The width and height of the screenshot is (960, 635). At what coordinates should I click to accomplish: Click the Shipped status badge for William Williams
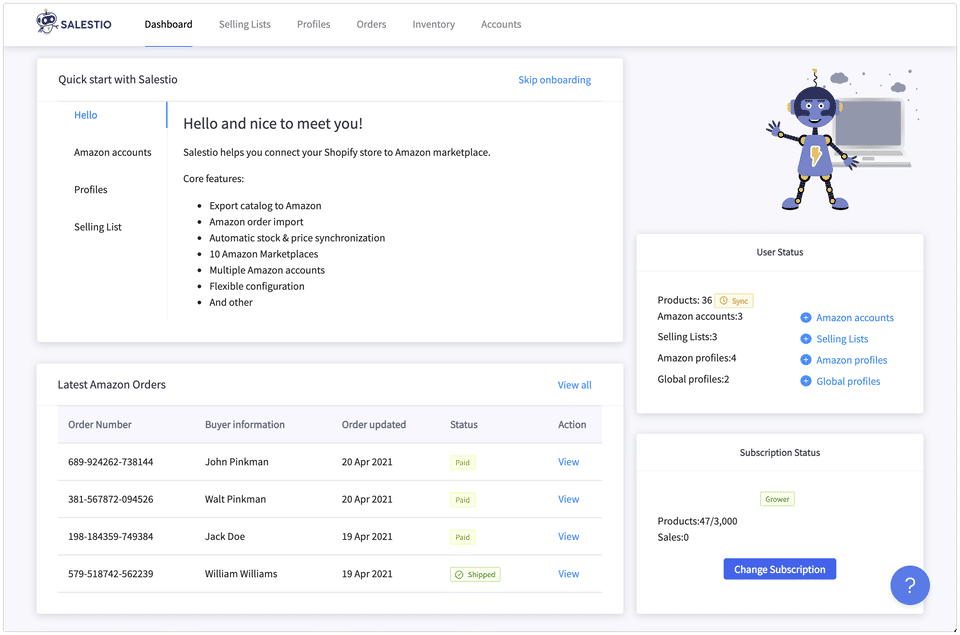[475, 574]
